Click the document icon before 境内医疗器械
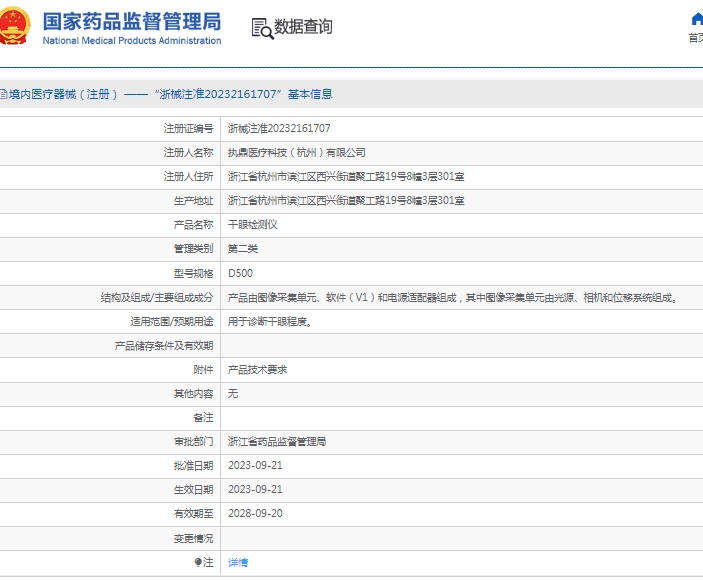Viewport: 703px width, 581px height. click(4, 94)
